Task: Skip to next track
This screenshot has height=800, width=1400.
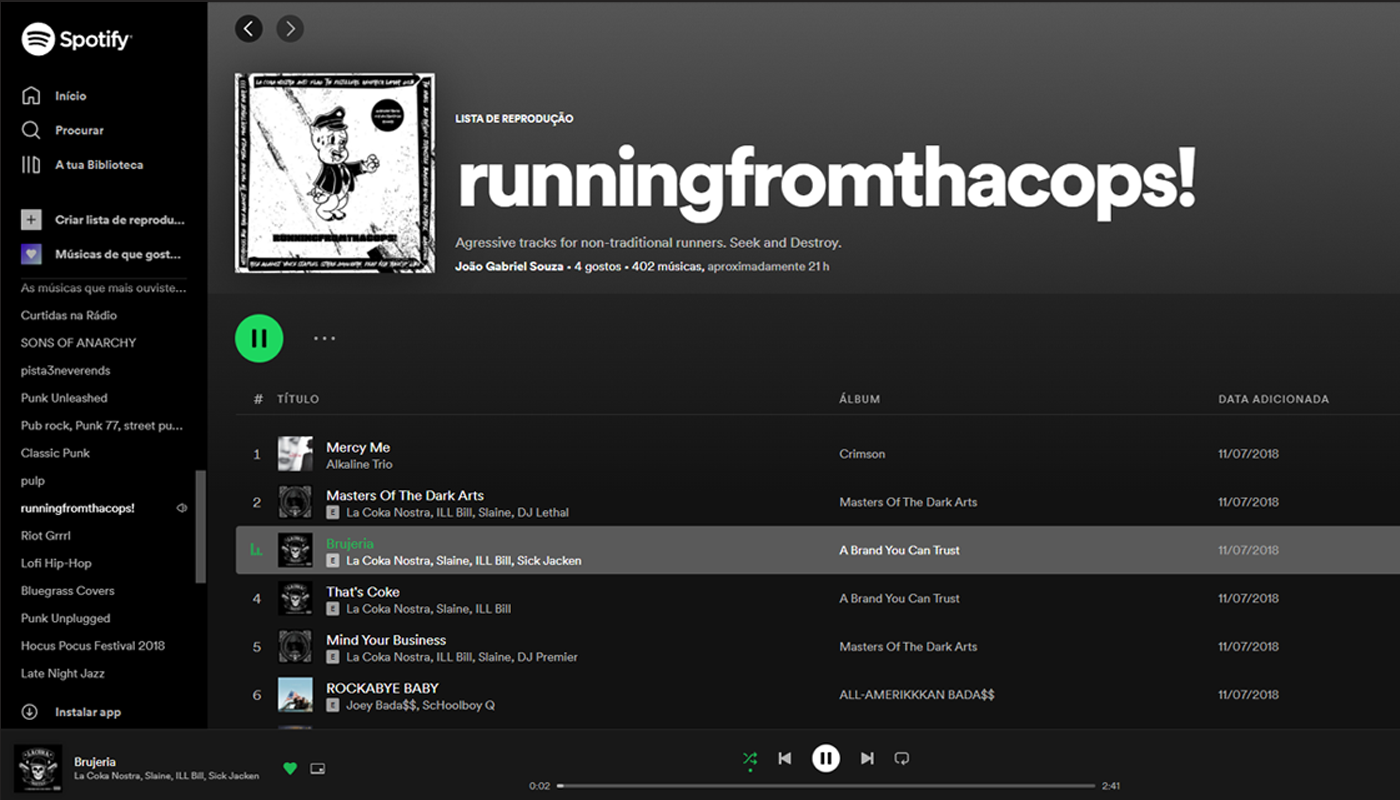Action: pyautogui.click(x=867, y=759)
